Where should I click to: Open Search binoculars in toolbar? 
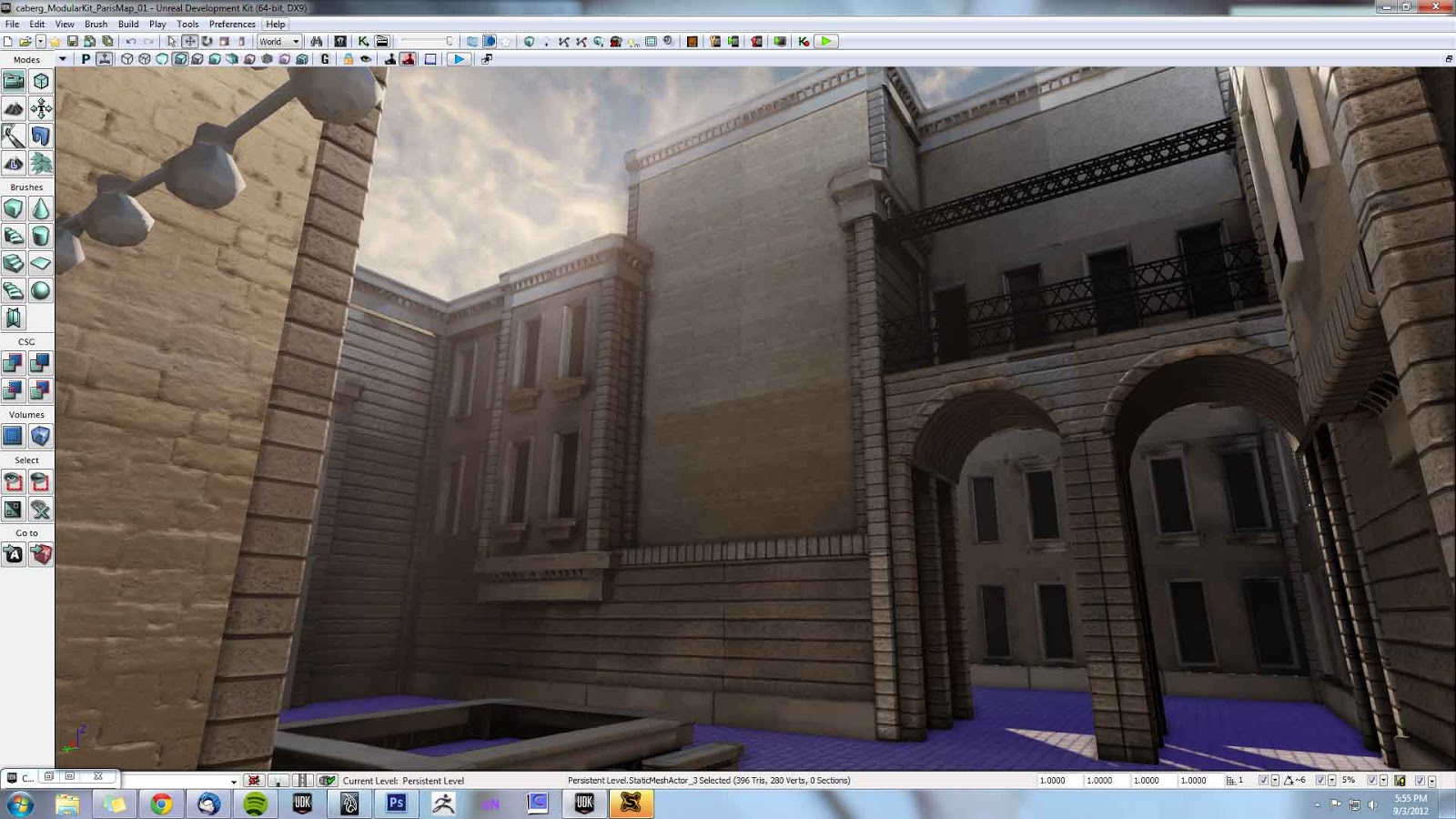click(x=317, y=41)
